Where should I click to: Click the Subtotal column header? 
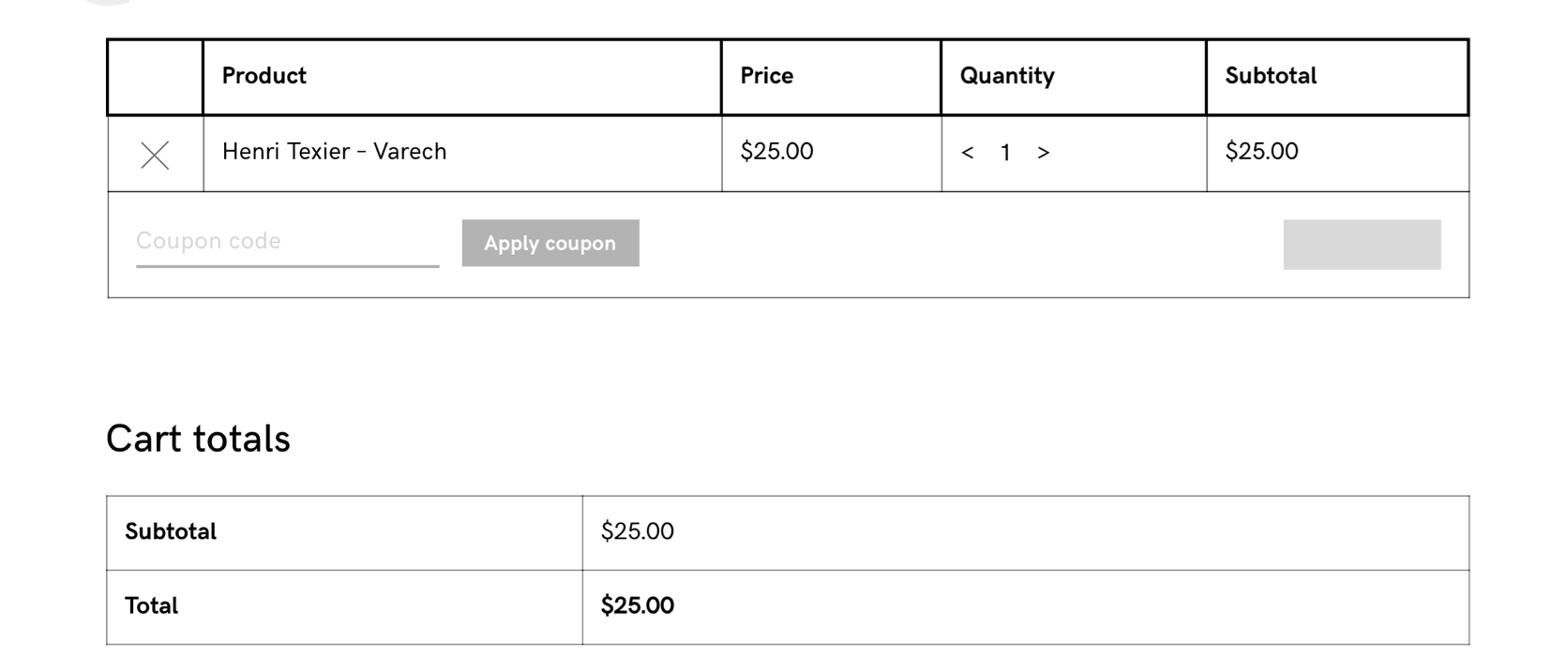(1270, 76)
